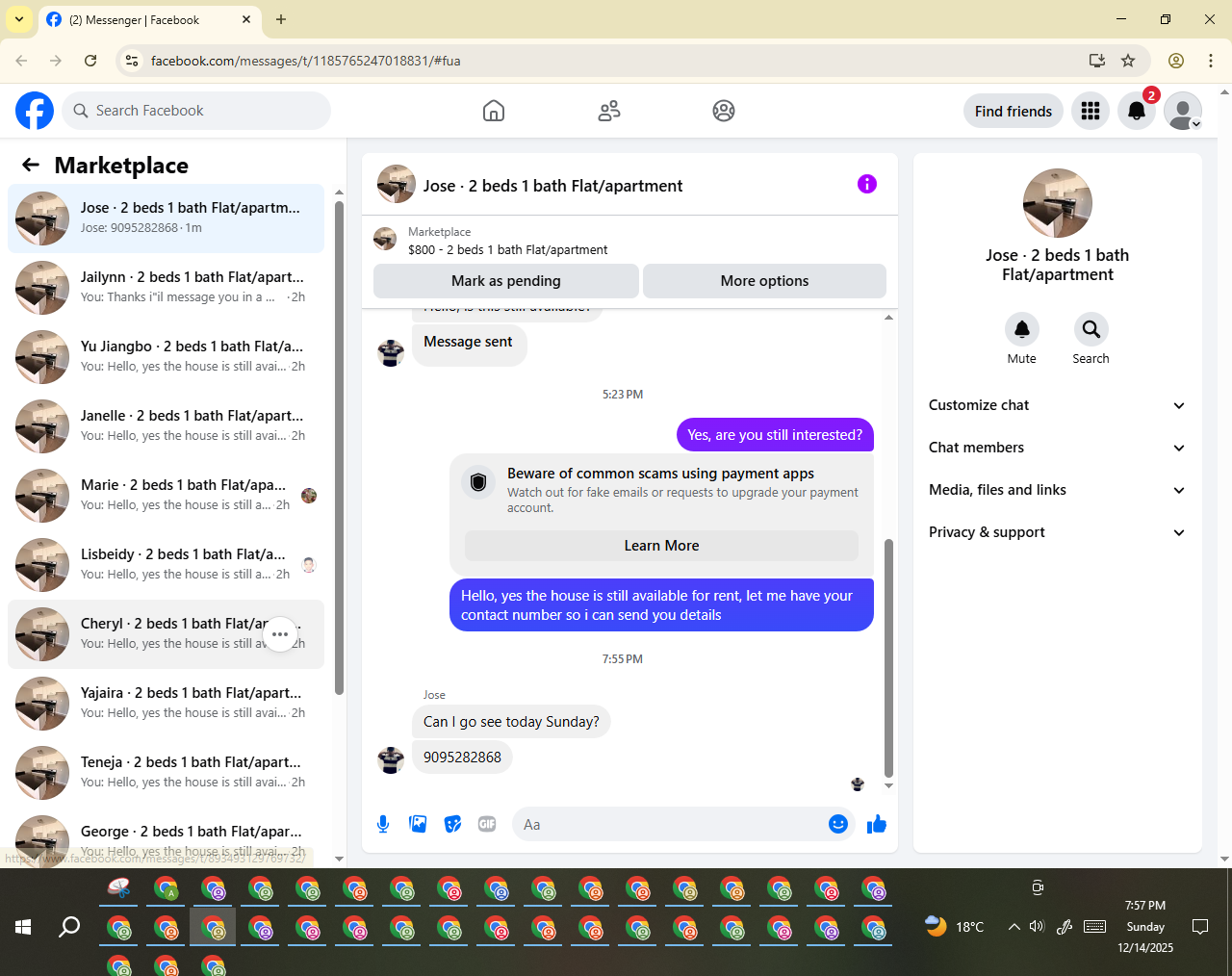Image resolution: width=1232 pixels, height=976 pixels.
Task: Send a thumbs-up like
Action: [x=877, y=824]
